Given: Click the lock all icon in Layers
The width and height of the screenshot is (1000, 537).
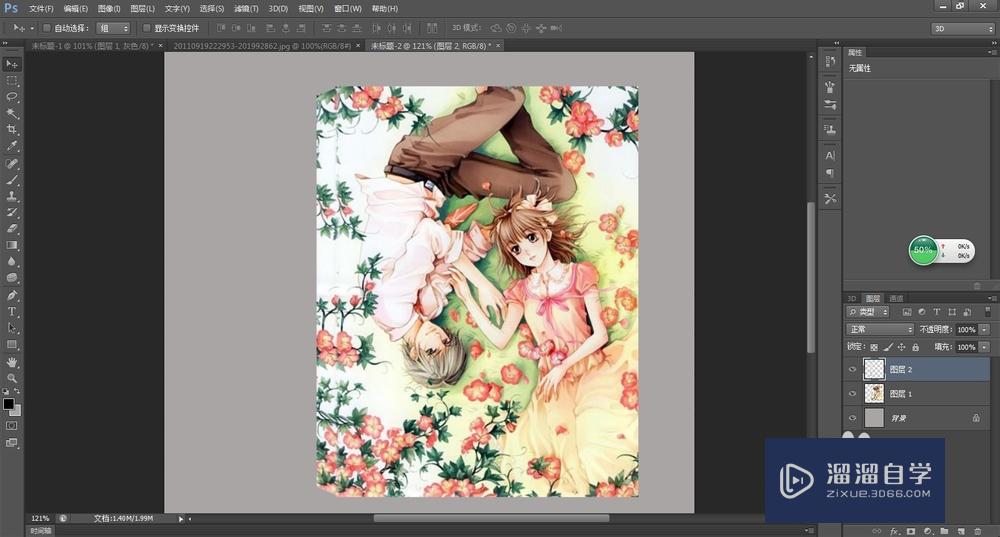Looking at the screenshot, I should [x=917, y=347].
